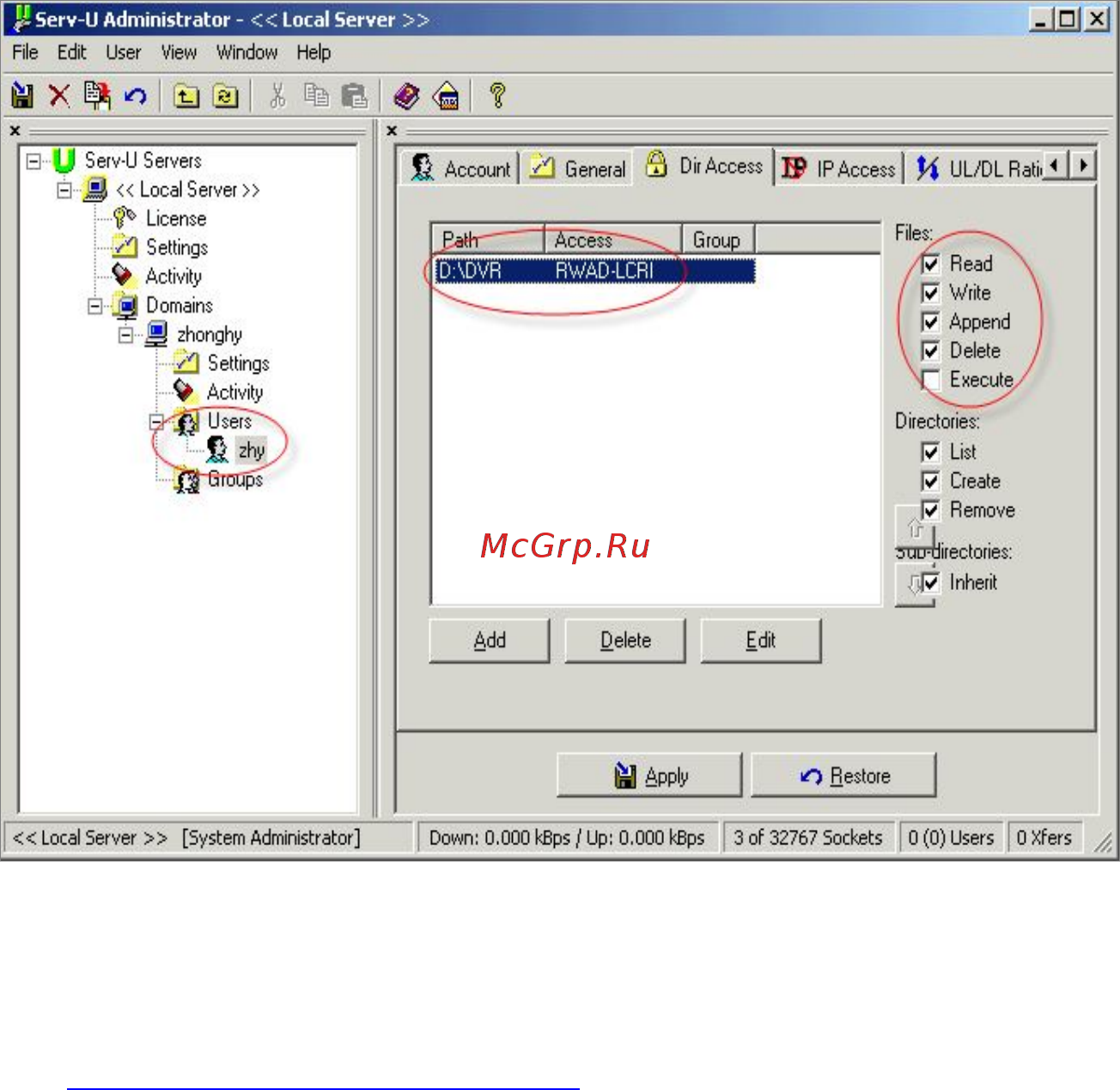The height and width of the screenshot is (1090, 1120).
Task: Select Local Server Activity tree item
Action: point(173,277)
